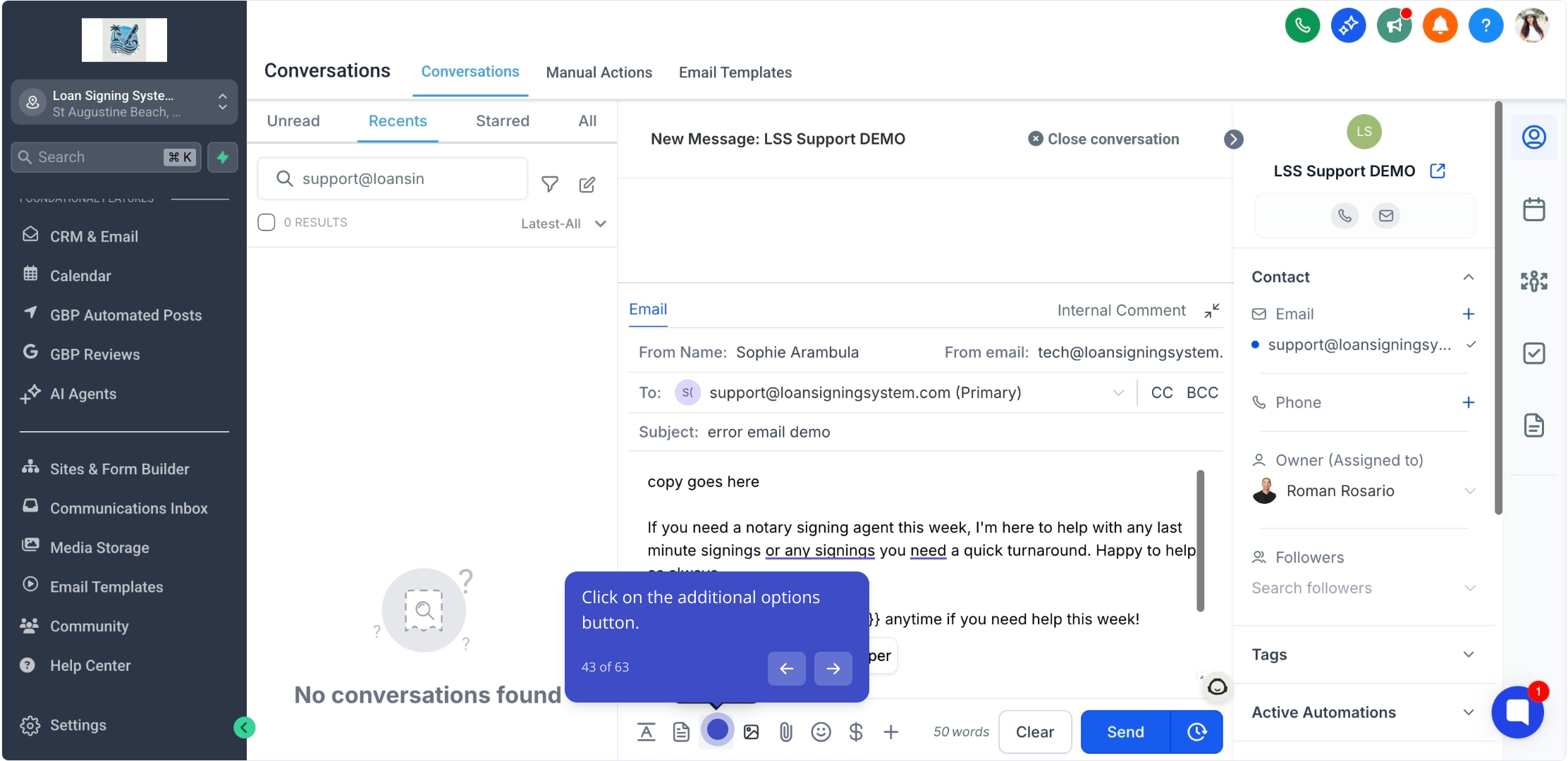
Task: Call contact via phone icon under LSS Support DEMO
Action: tap(1345, 216)
